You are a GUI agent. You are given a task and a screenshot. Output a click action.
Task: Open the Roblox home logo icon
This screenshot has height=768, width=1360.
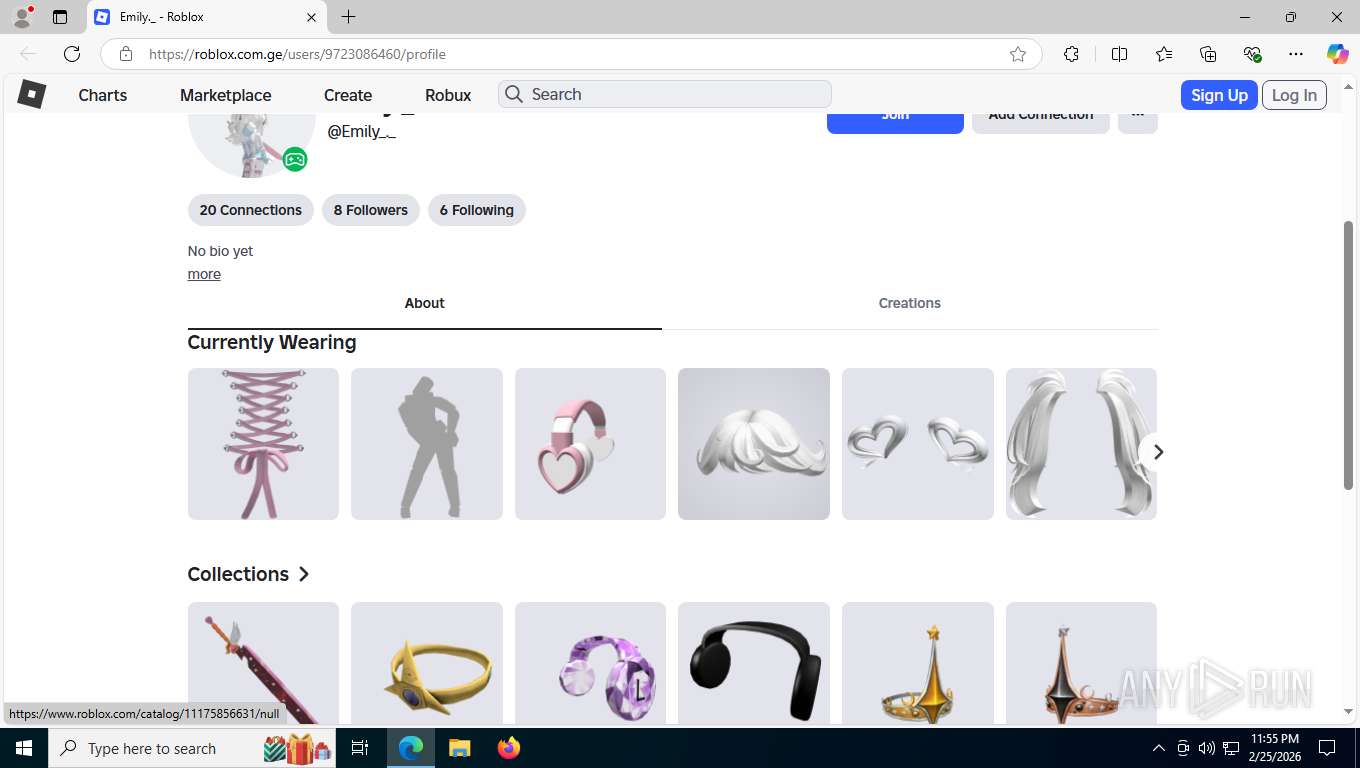point(32,94)
